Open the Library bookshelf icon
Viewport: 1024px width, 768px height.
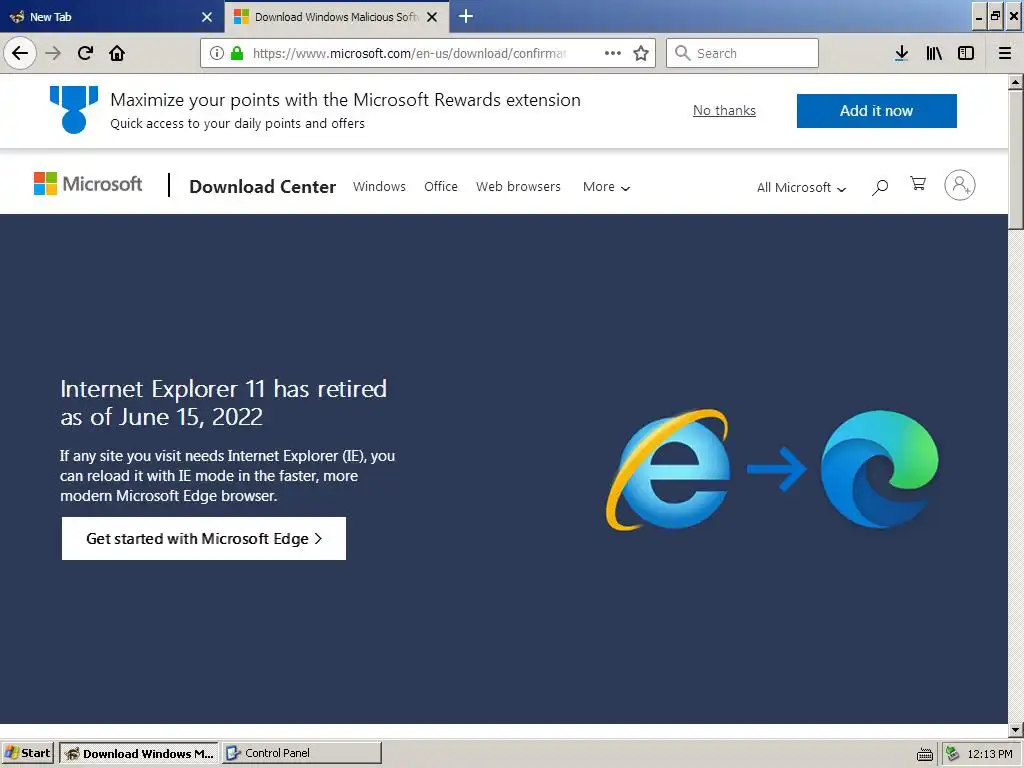pos(934,53)
